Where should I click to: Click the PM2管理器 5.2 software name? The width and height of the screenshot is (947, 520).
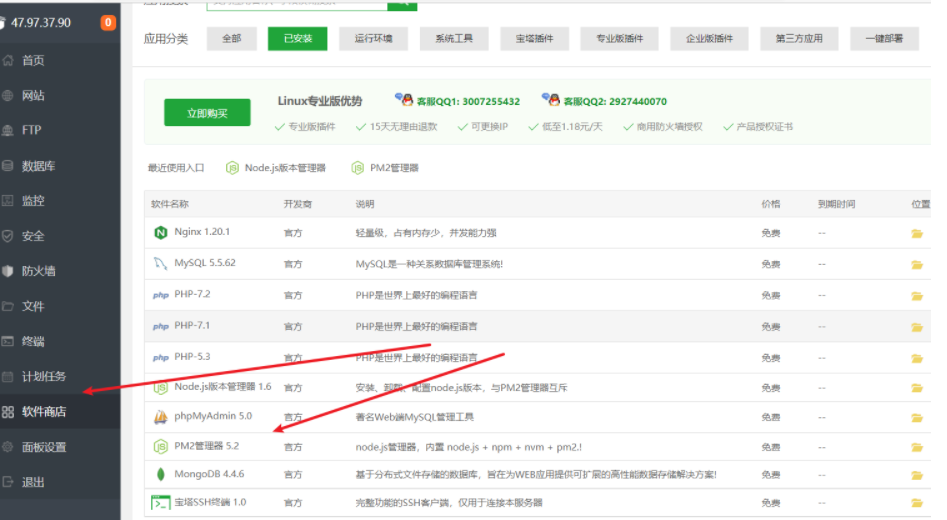[x=206, y=446]
